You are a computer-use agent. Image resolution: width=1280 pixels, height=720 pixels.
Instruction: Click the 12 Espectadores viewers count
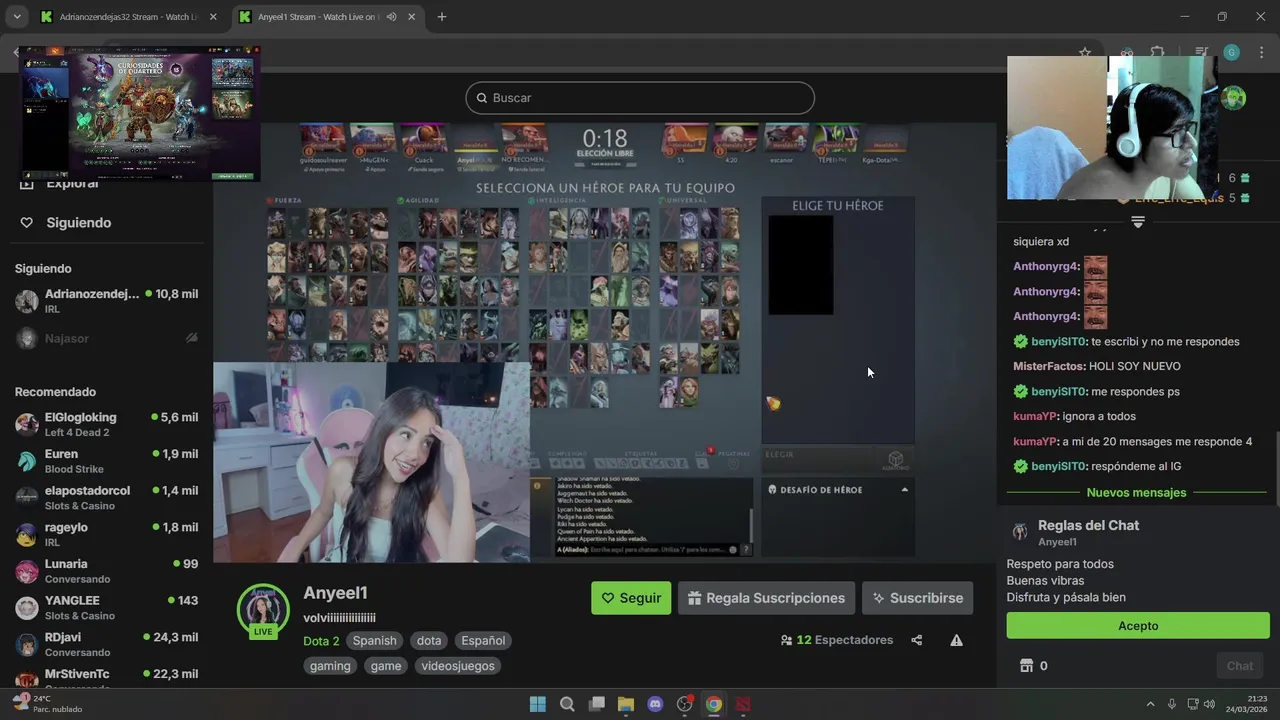pos(837,640)
